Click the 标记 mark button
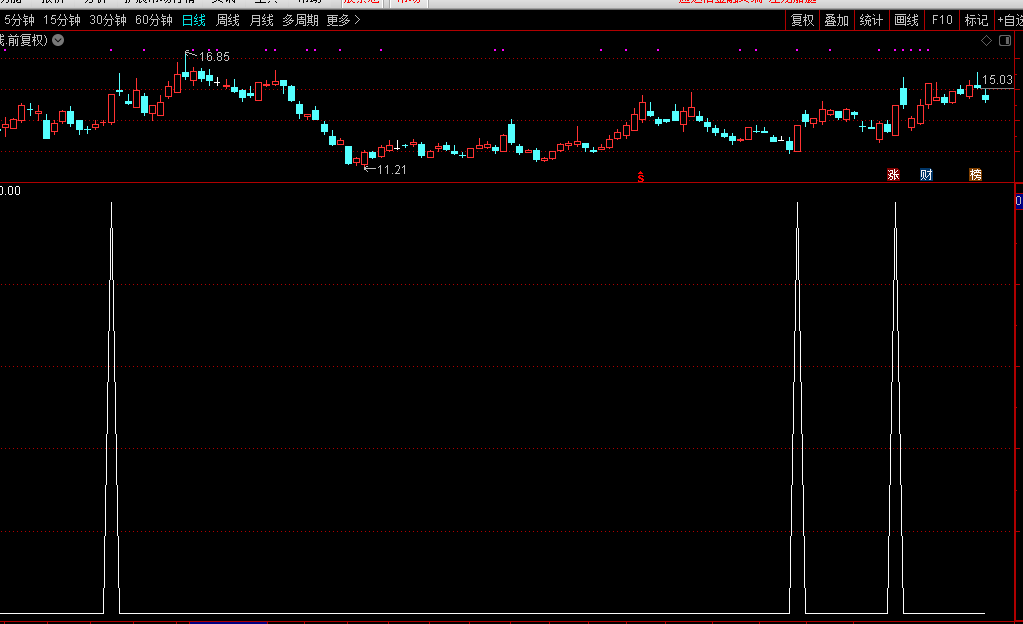This screenshot has width=1023, height=624. 975,20
